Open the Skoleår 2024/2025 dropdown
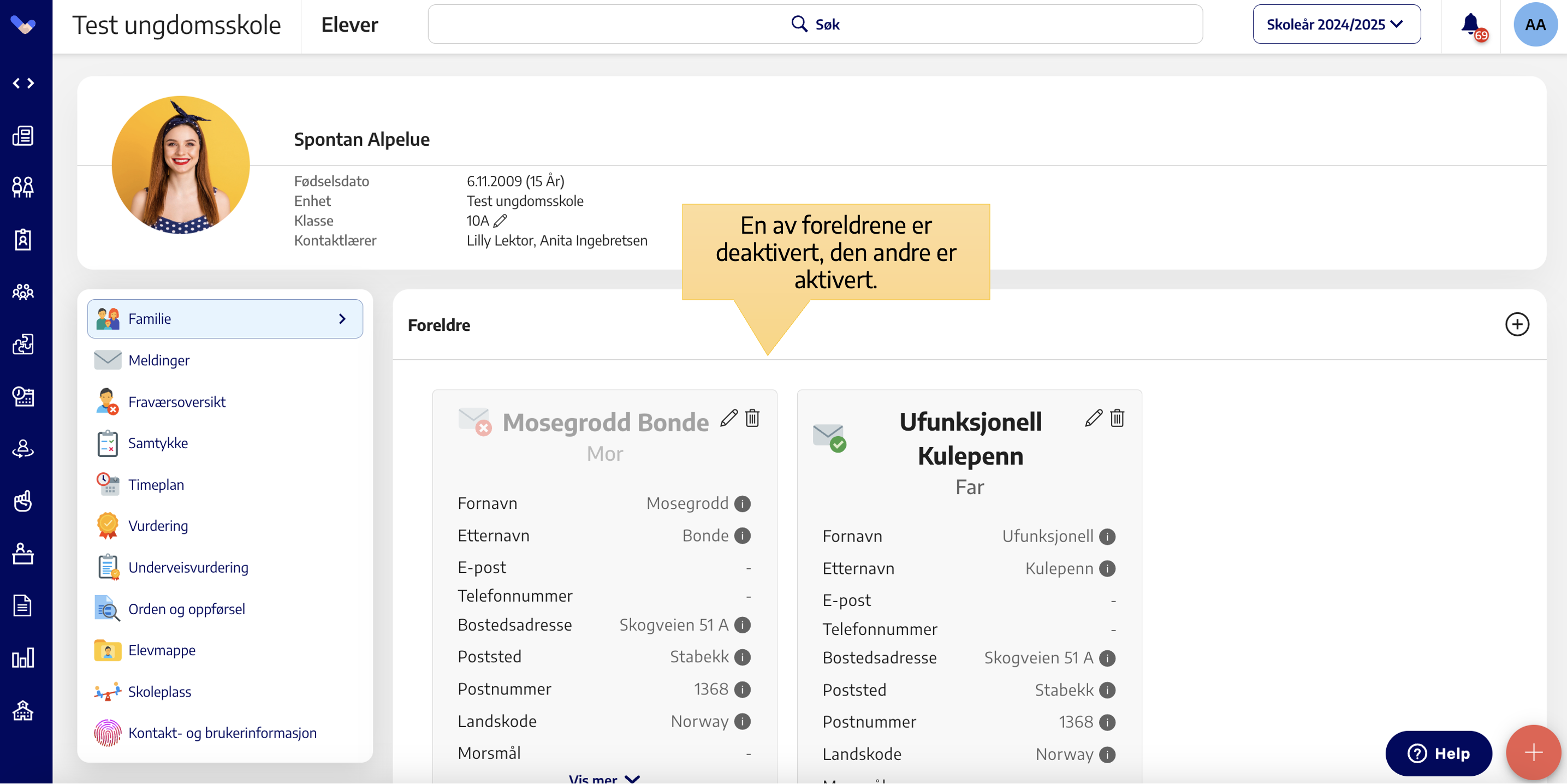The image size is (1567, 784). (x=1336, y=25)
